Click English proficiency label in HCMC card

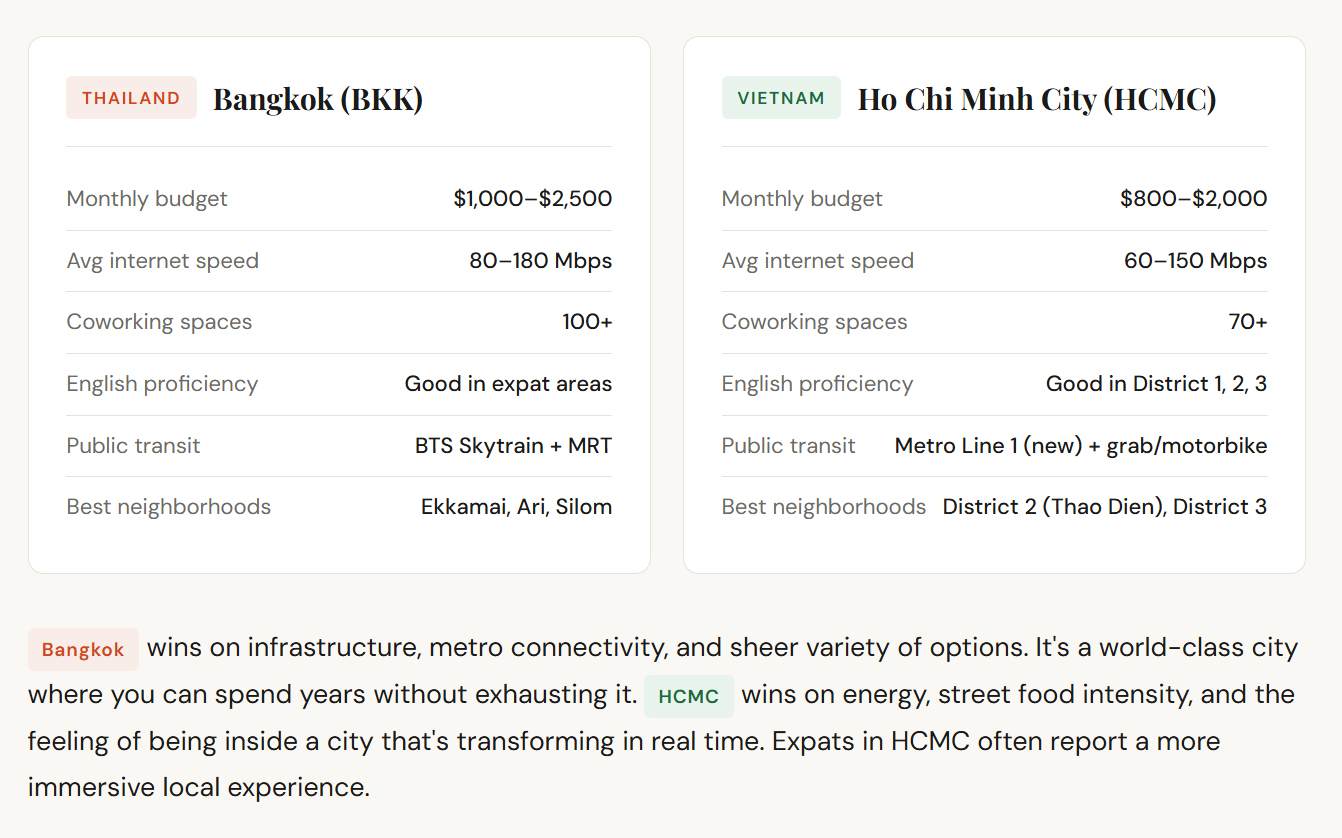(x=817, y=384)
